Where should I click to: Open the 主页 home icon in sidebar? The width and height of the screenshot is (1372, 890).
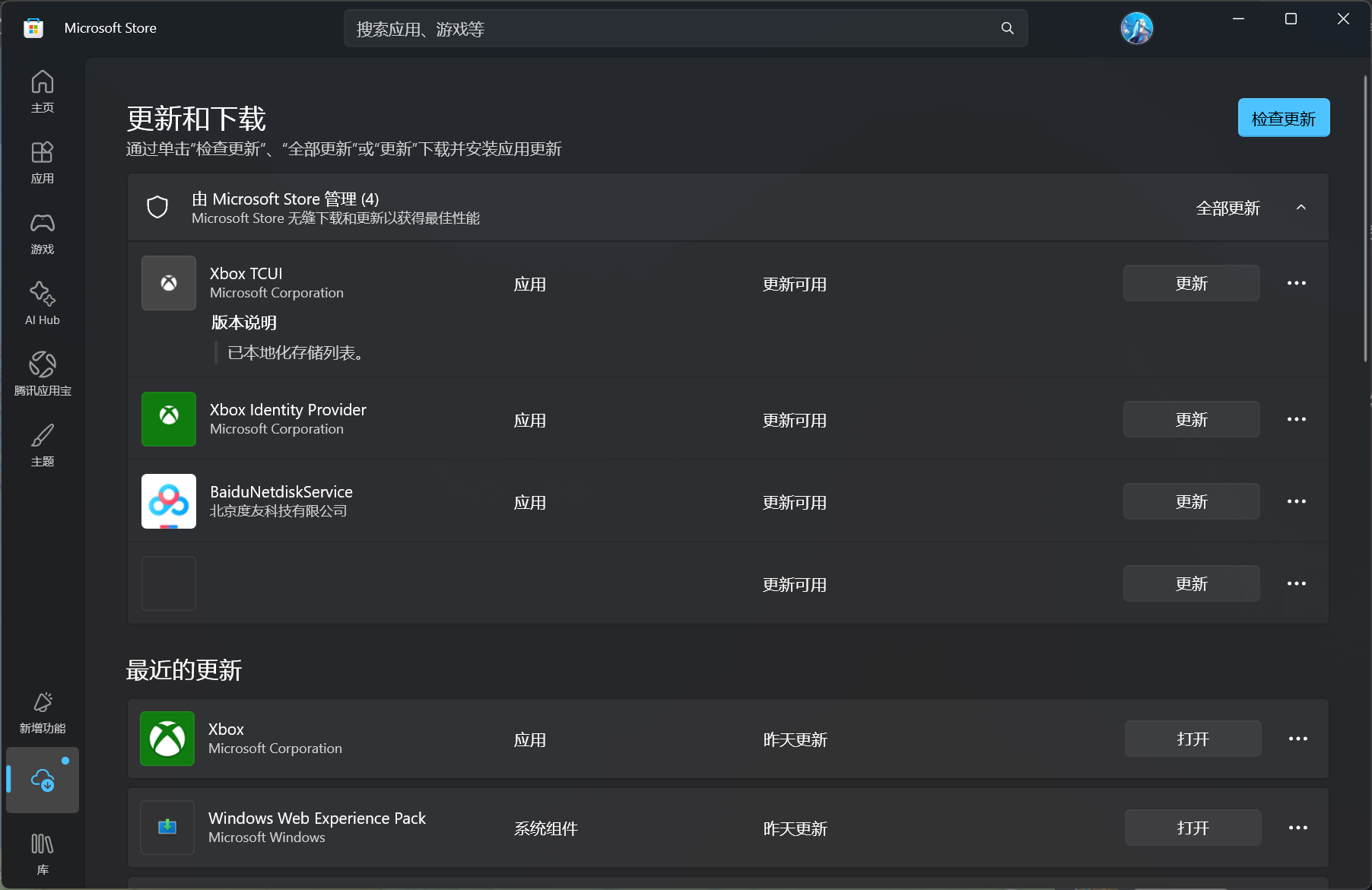43,91
